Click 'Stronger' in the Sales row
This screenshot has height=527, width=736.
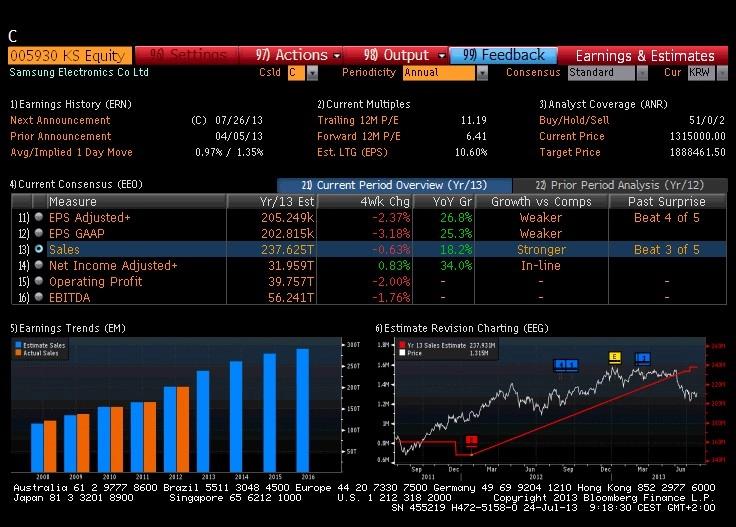point(541,250)
